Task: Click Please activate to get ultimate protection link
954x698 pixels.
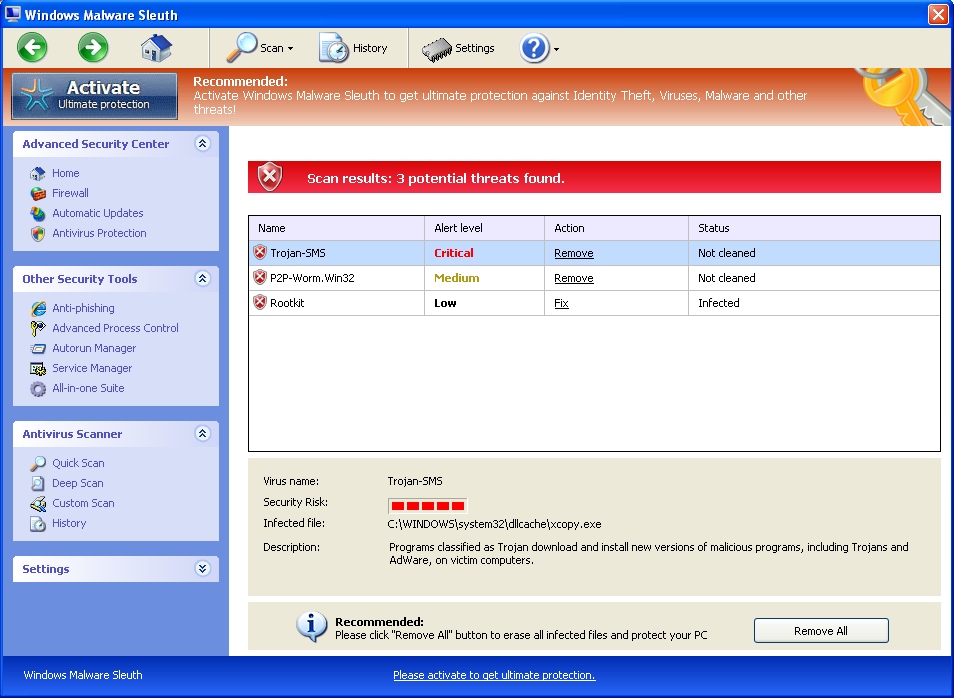Action: point(494,675)
